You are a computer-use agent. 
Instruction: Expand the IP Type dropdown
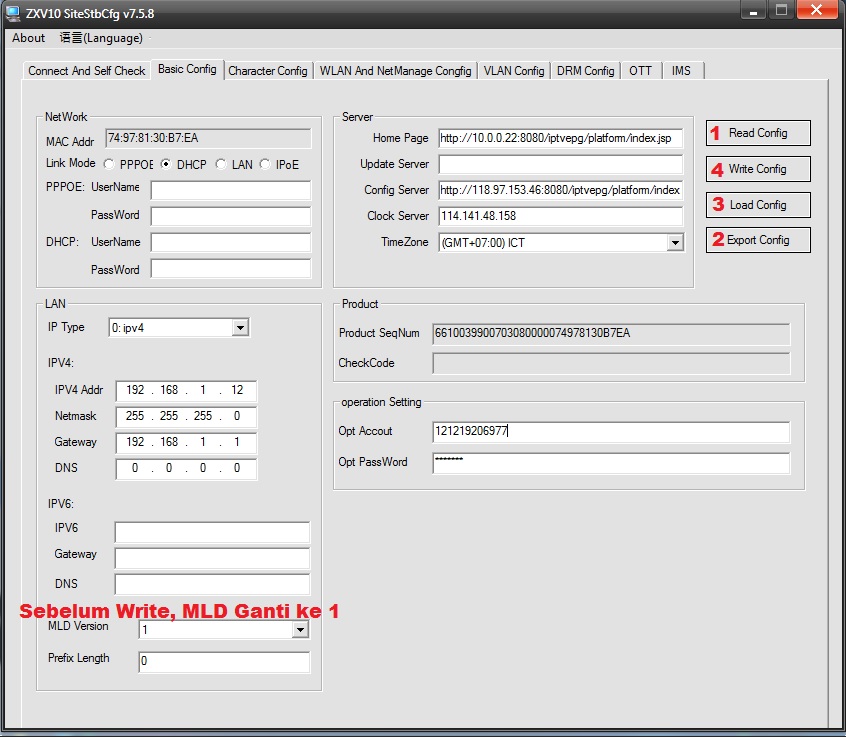coord(240,327)
